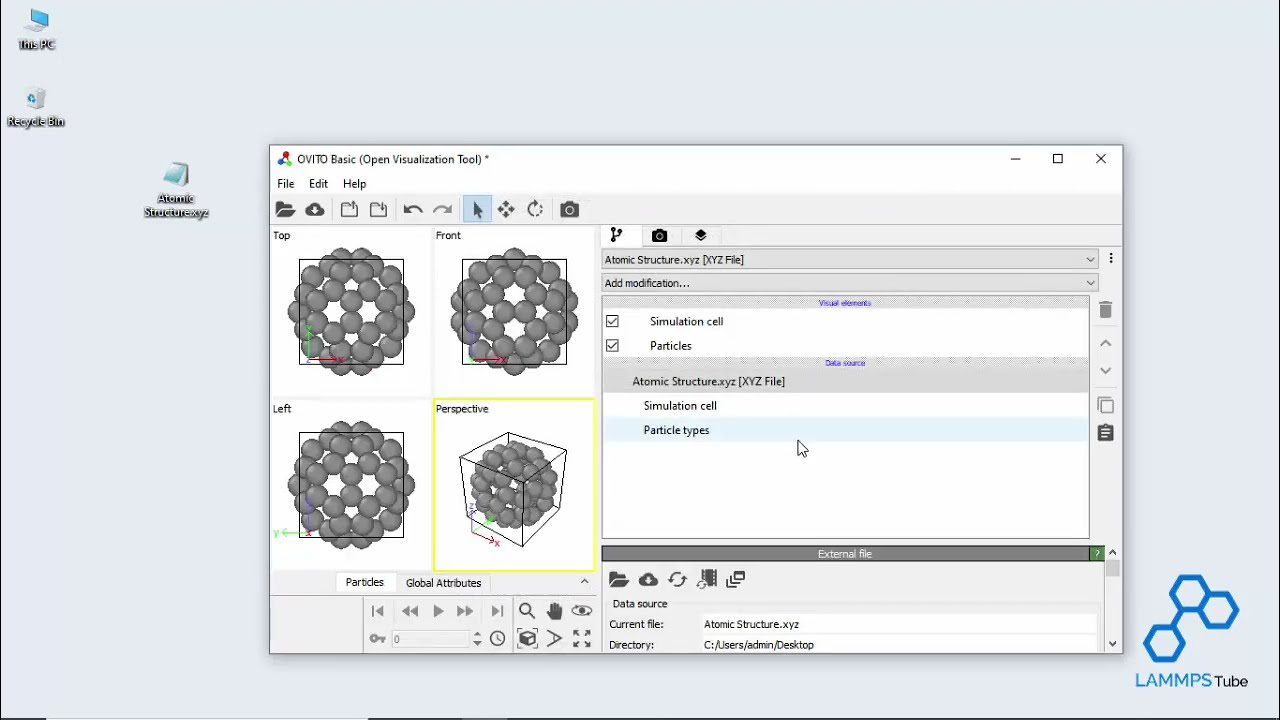Click the overlapping windows icon in External file

click(736, 579)
